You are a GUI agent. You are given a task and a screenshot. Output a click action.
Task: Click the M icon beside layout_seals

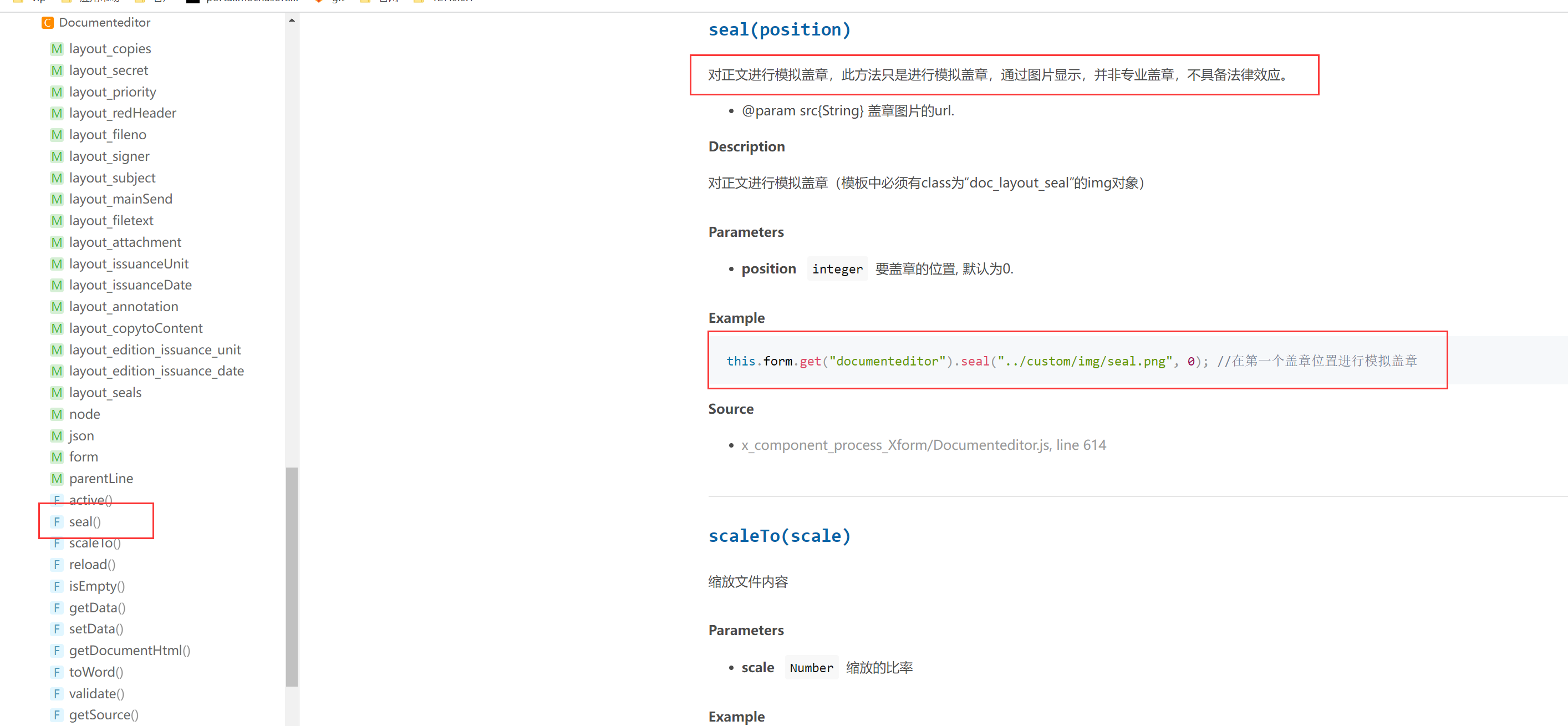[57, 393]
